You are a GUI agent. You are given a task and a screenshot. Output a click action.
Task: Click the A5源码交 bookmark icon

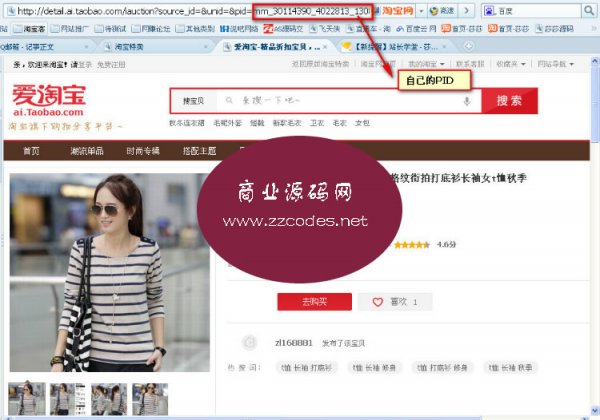click(x=269, y=29)
